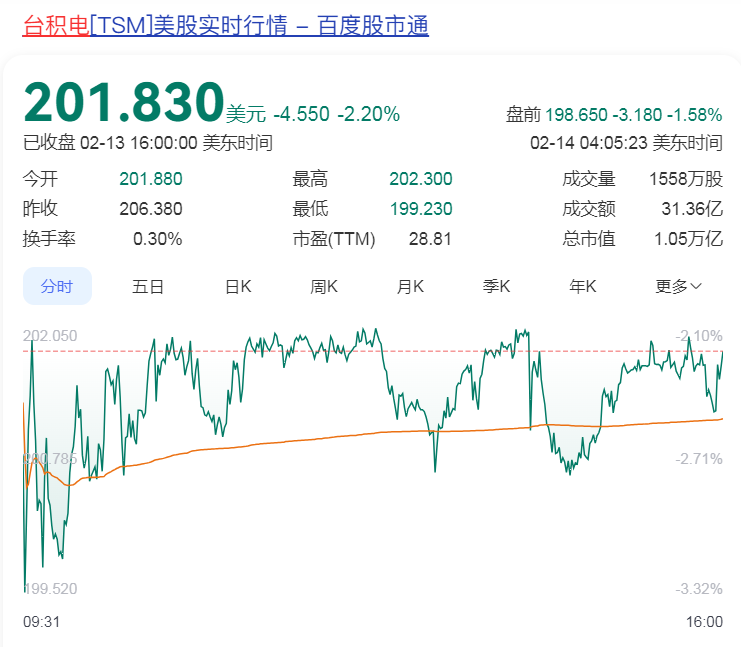Viewport: 741px width, 647px height.
Task: Switch to the 五日 chart tab
Action: tap(147, 286)
